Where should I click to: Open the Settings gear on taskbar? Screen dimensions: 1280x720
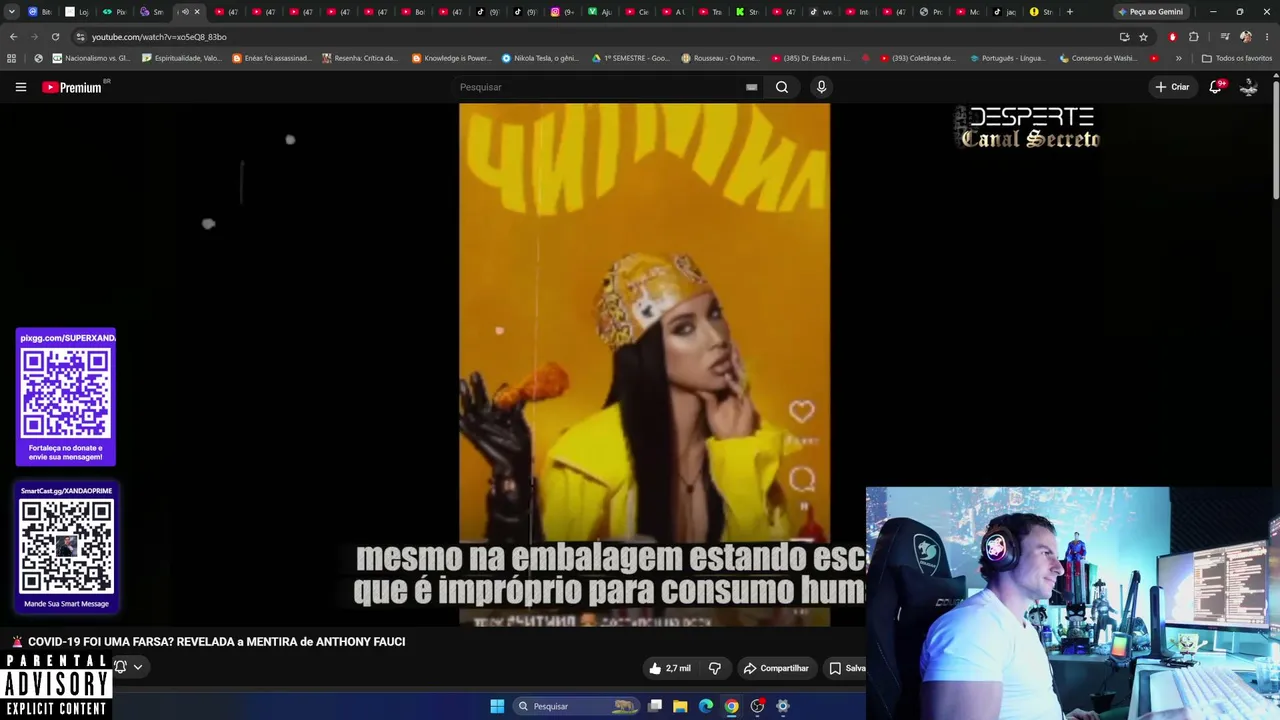point(783,706)
